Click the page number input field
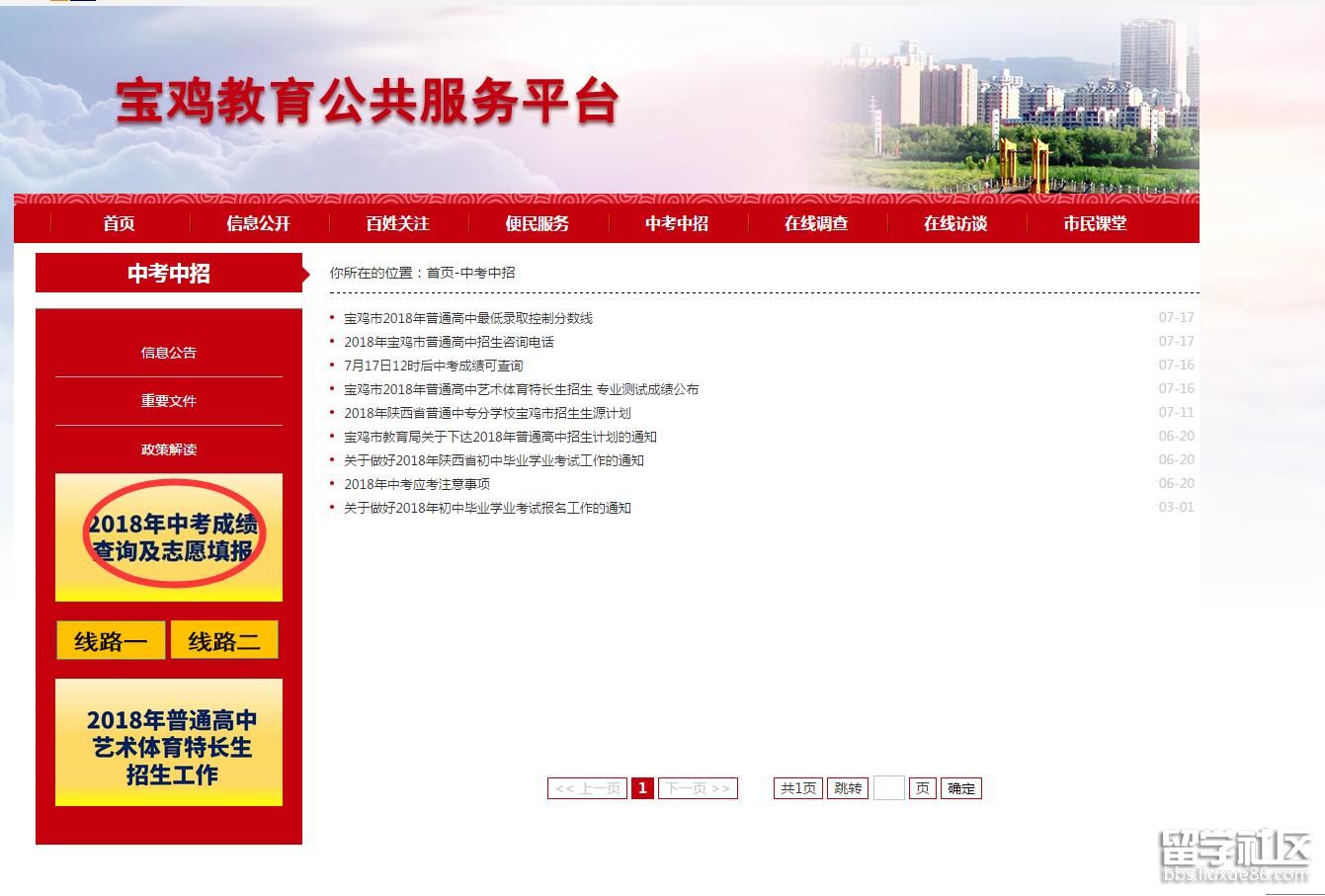Viewport: 1325px width, 896px height. [x=888, y=788]
